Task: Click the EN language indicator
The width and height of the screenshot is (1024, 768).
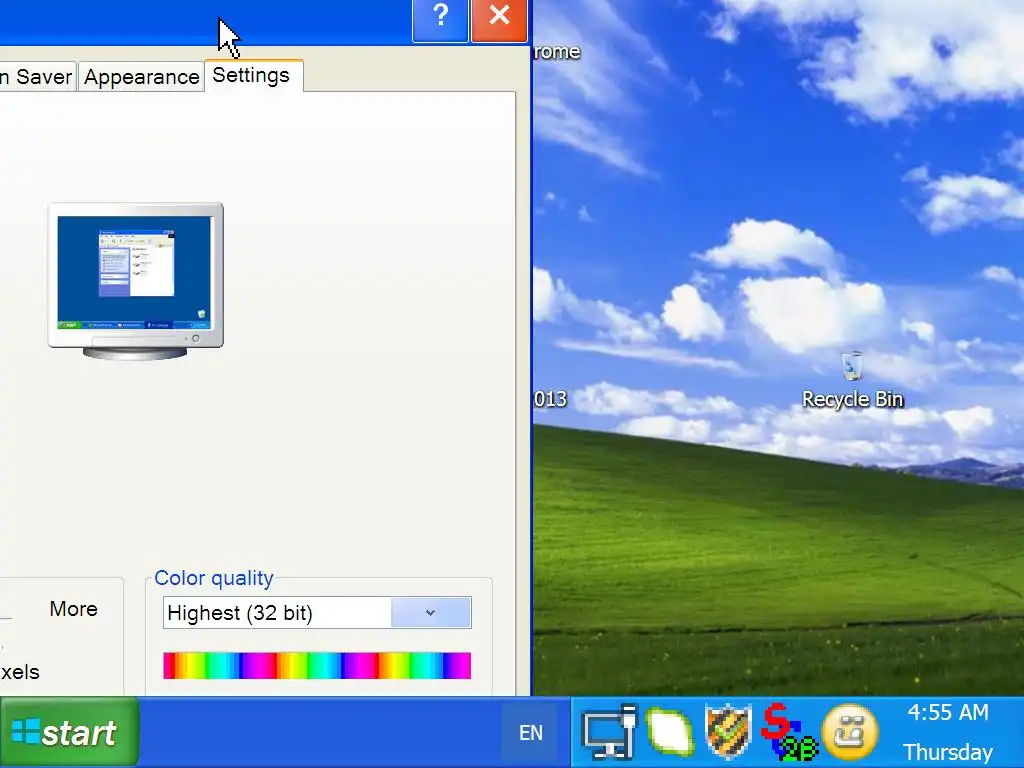Action: tap(531, 733)
